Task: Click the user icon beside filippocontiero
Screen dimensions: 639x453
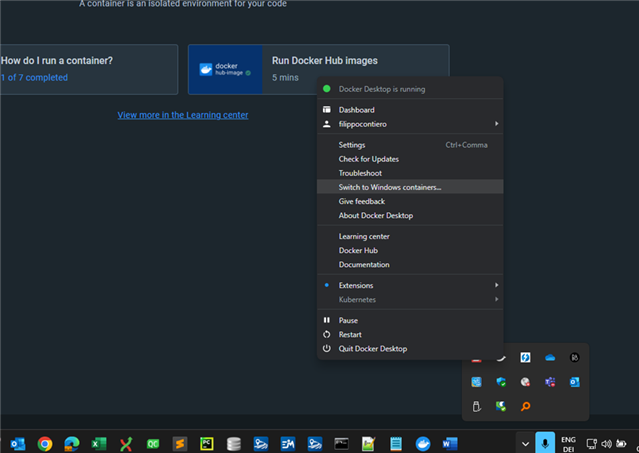Action: point(327,124)
